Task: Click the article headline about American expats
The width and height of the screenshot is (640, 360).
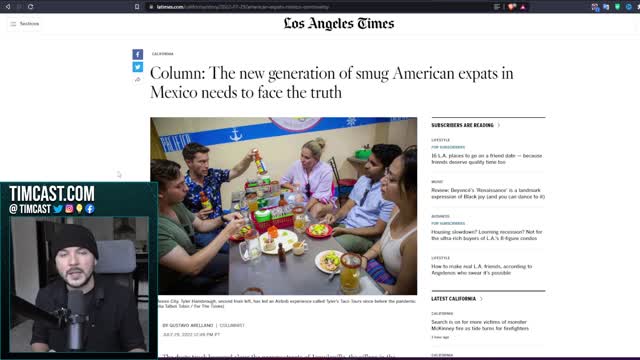Action: tap(331, 83)
